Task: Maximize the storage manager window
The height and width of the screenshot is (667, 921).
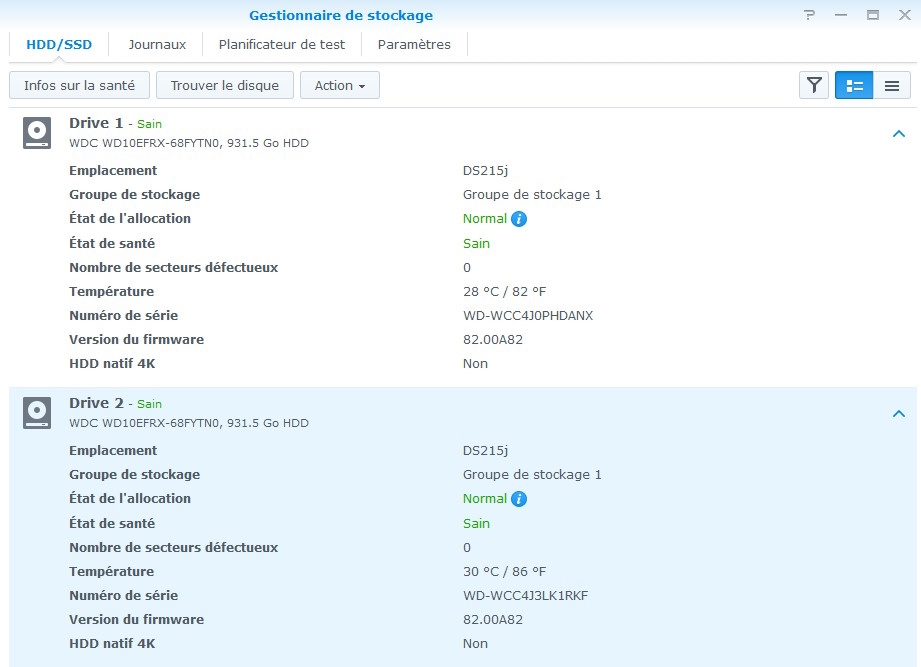Action: click(x=872, y=15)
